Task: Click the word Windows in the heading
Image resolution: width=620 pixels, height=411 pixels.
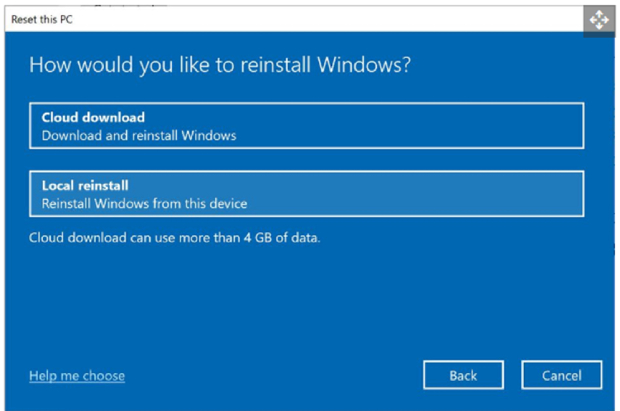Action: 361,66
